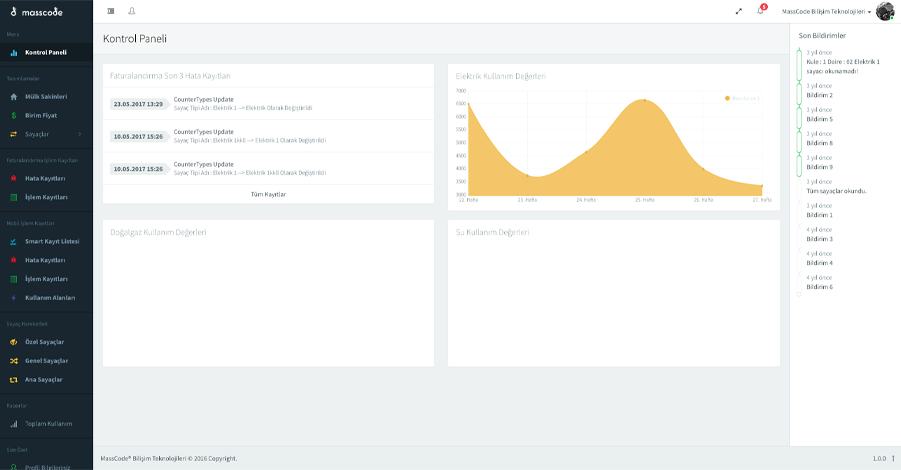Click the bell icon beside the sidebar toggle

click(132, 11)
